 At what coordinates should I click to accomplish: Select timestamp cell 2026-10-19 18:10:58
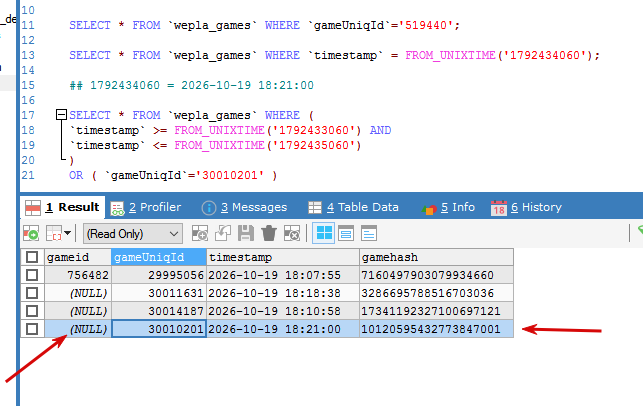(283, 311)
